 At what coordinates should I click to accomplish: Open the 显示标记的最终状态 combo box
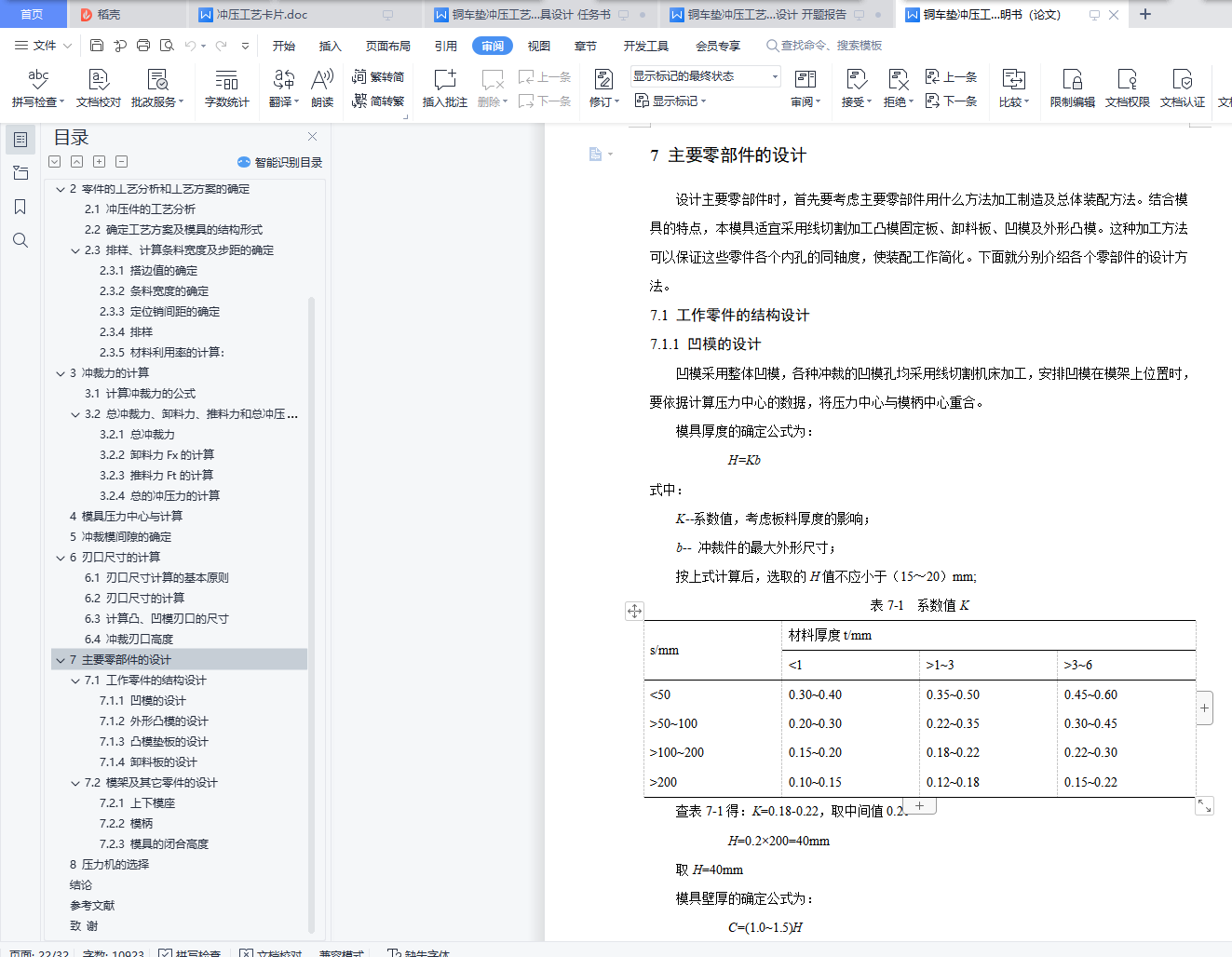706,76
